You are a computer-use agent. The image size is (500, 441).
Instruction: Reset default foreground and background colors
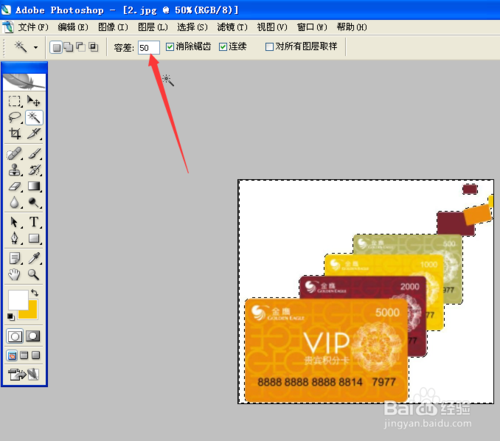point(11,317)
